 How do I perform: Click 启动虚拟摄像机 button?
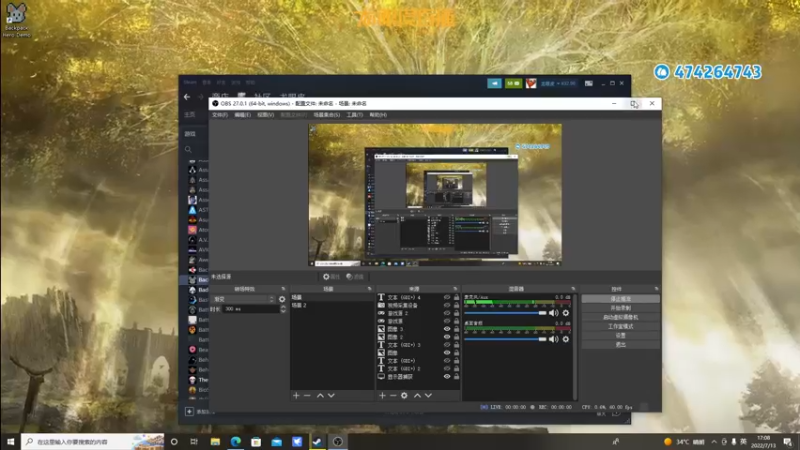620,317
